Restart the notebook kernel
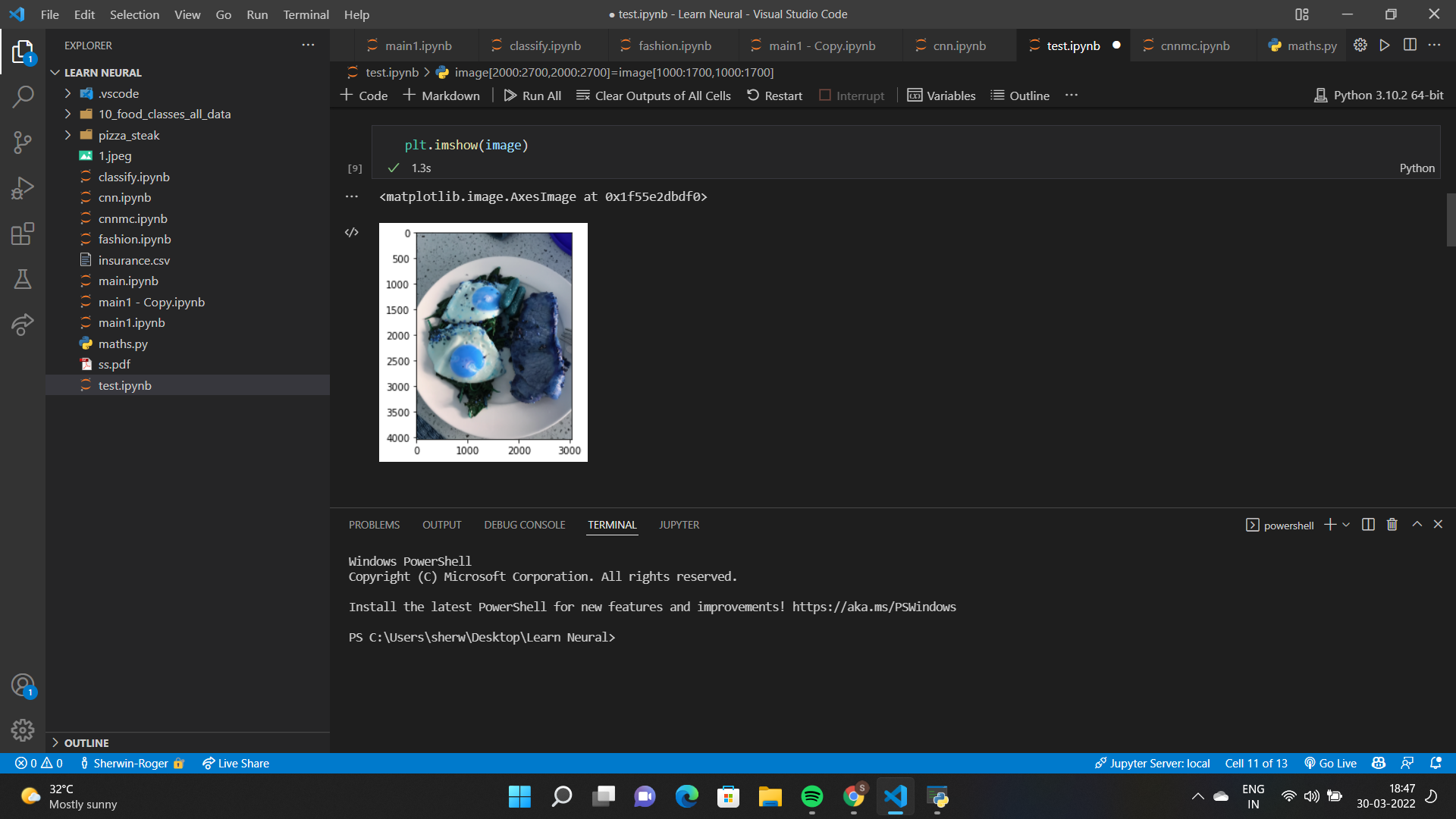 [x=774, y=95]
